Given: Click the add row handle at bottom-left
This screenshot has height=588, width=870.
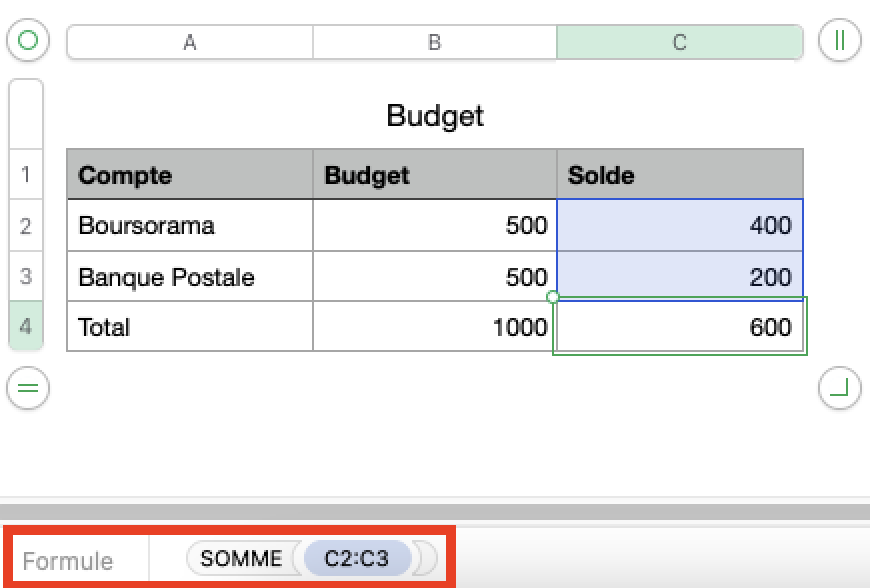Looking at the screenshot, I should [x=28, y=388].
